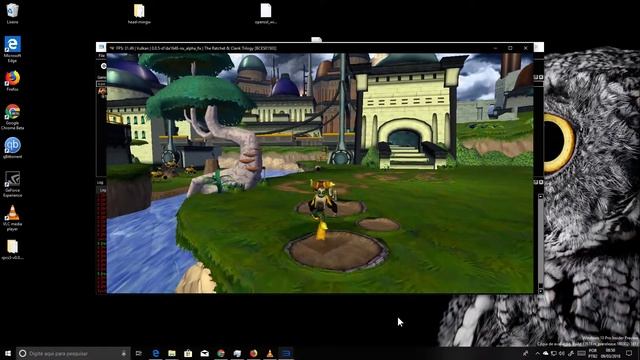Maximize the Ratchet & Clank game window

(x=510, y=48)
